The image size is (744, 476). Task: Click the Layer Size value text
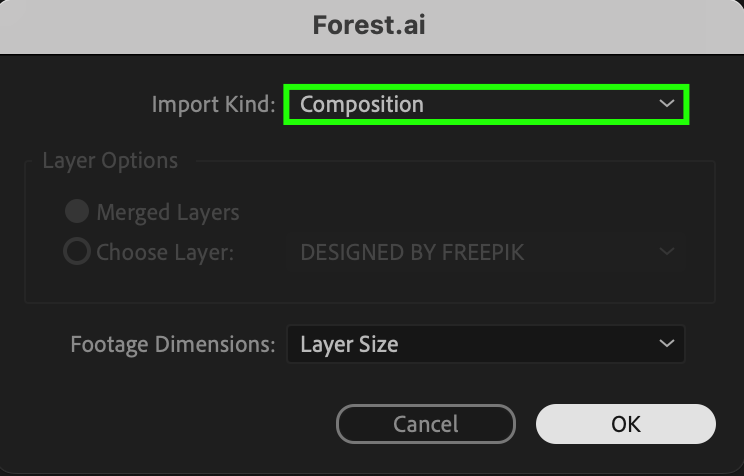point(349,344)
